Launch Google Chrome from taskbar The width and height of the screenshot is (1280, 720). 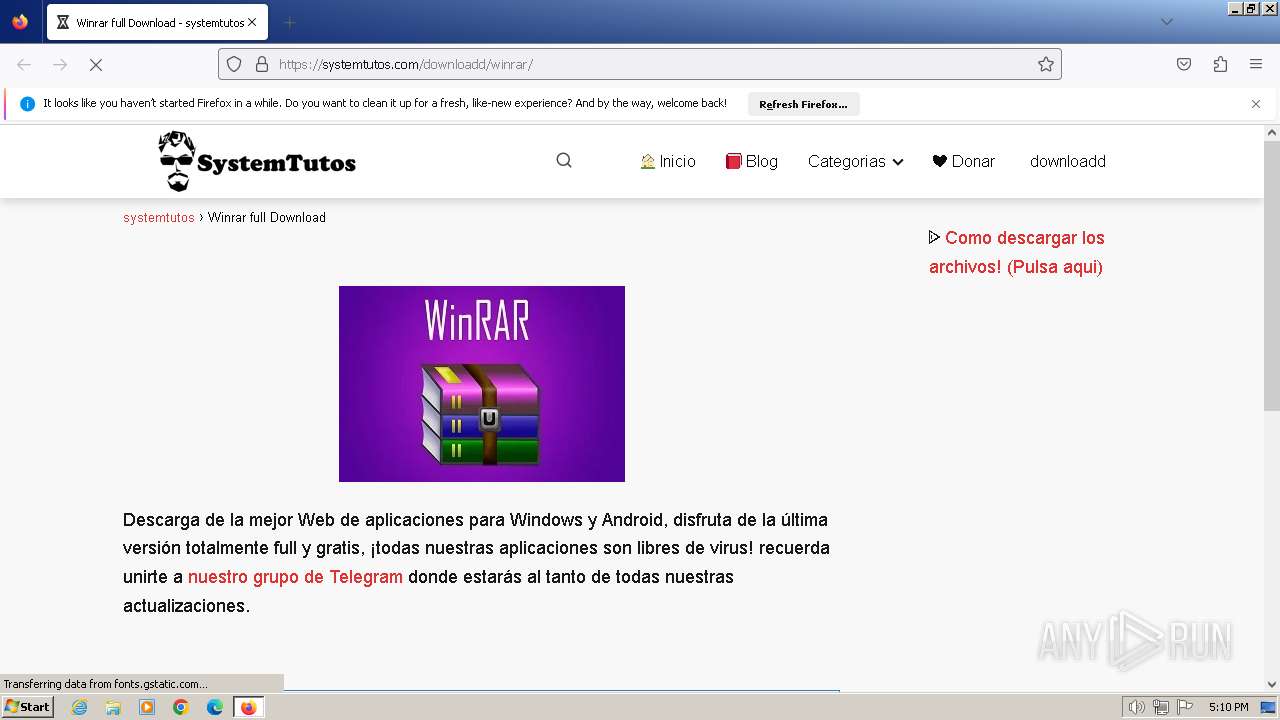click(x=181, y=707)
